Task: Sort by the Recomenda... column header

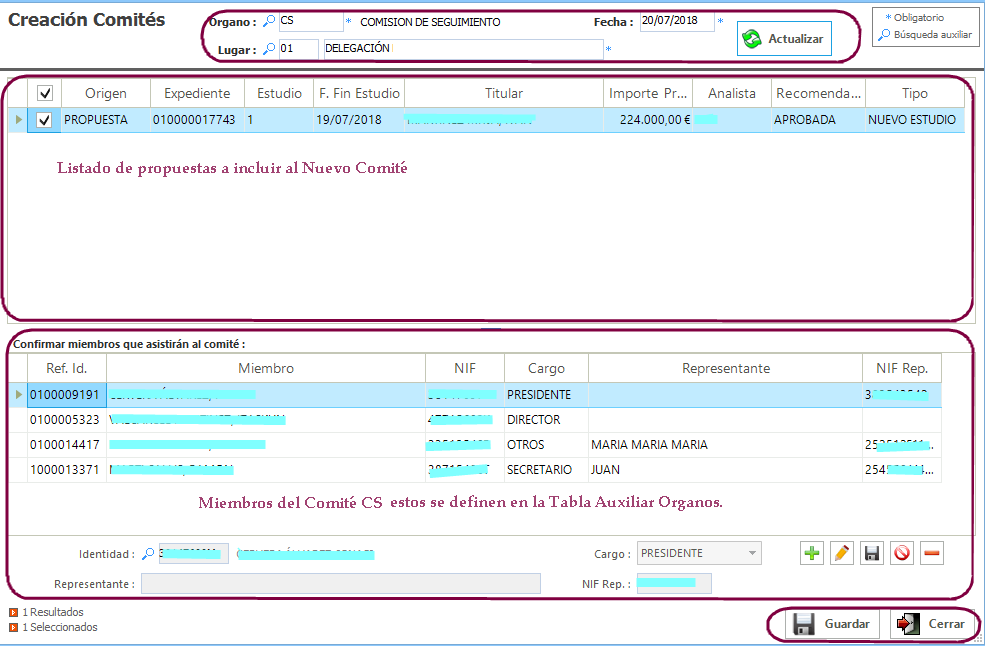Action: click(x=819, y=93)
